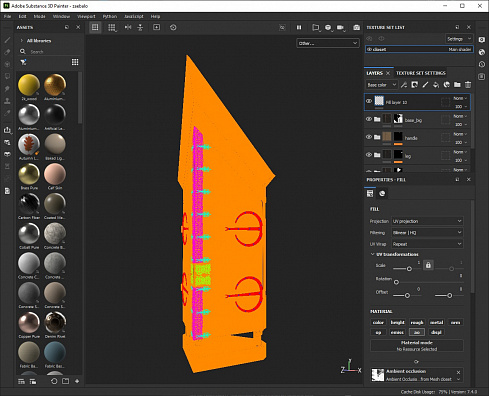
Task: Switch to the Texture Set Settings tab
Action: pos(421,73)
